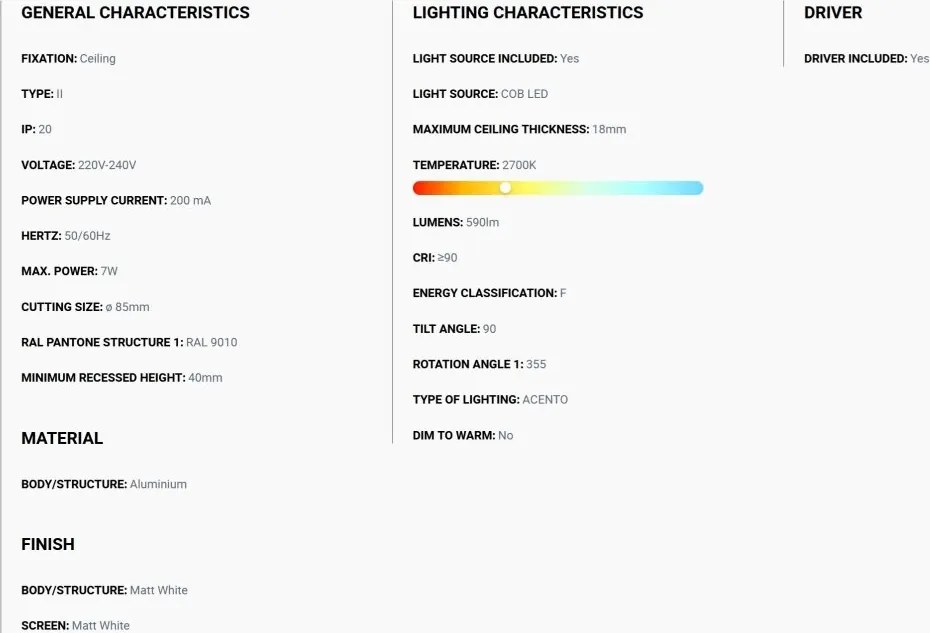Click the General Characteristics heading
The height and width of the screenshot is (633, 930).
click(x=135, y=12)
